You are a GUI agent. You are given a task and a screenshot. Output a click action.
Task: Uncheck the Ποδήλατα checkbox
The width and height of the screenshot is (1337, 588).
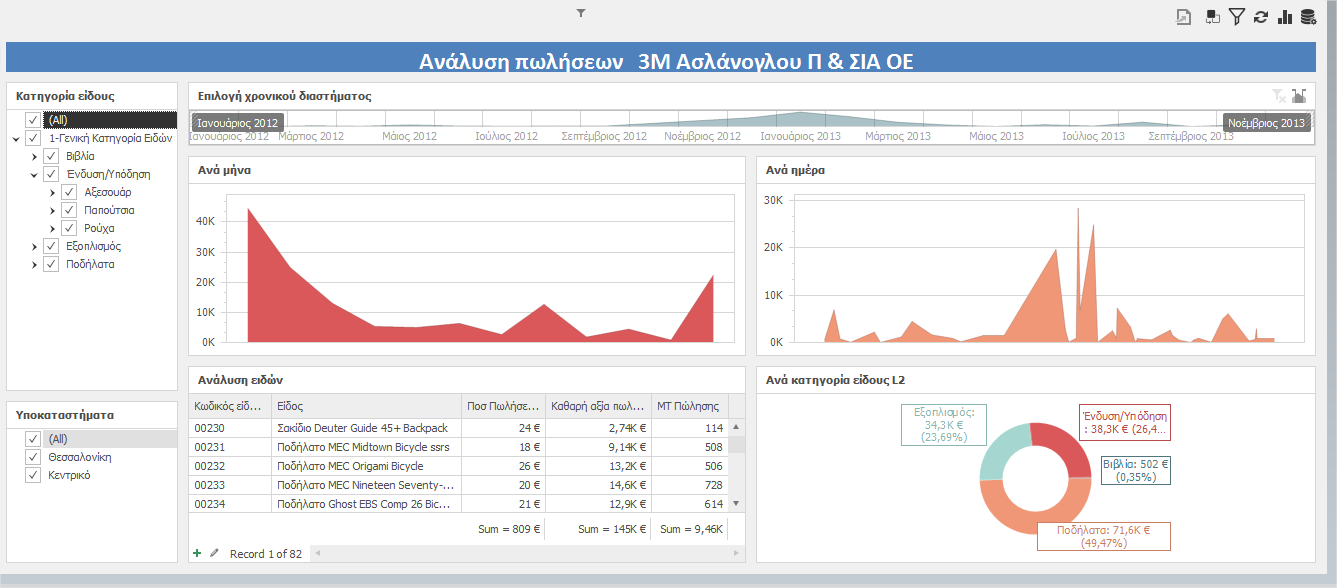coord(51,264)
